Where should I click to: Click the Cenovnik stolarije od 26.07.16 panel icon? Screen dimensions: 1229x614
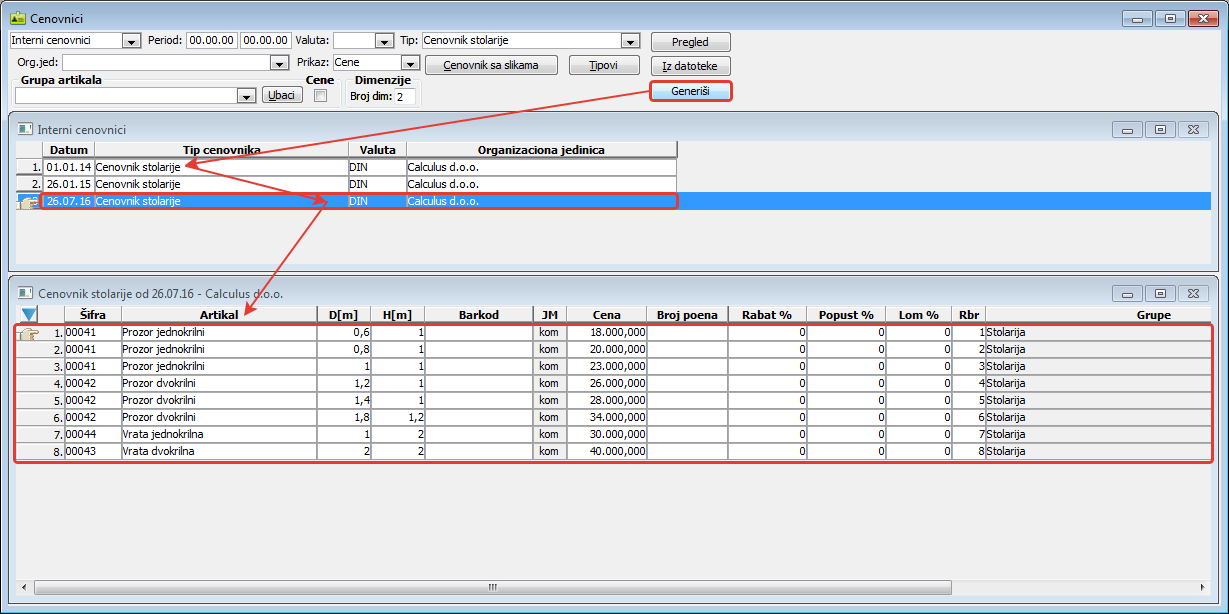point(25,294)
